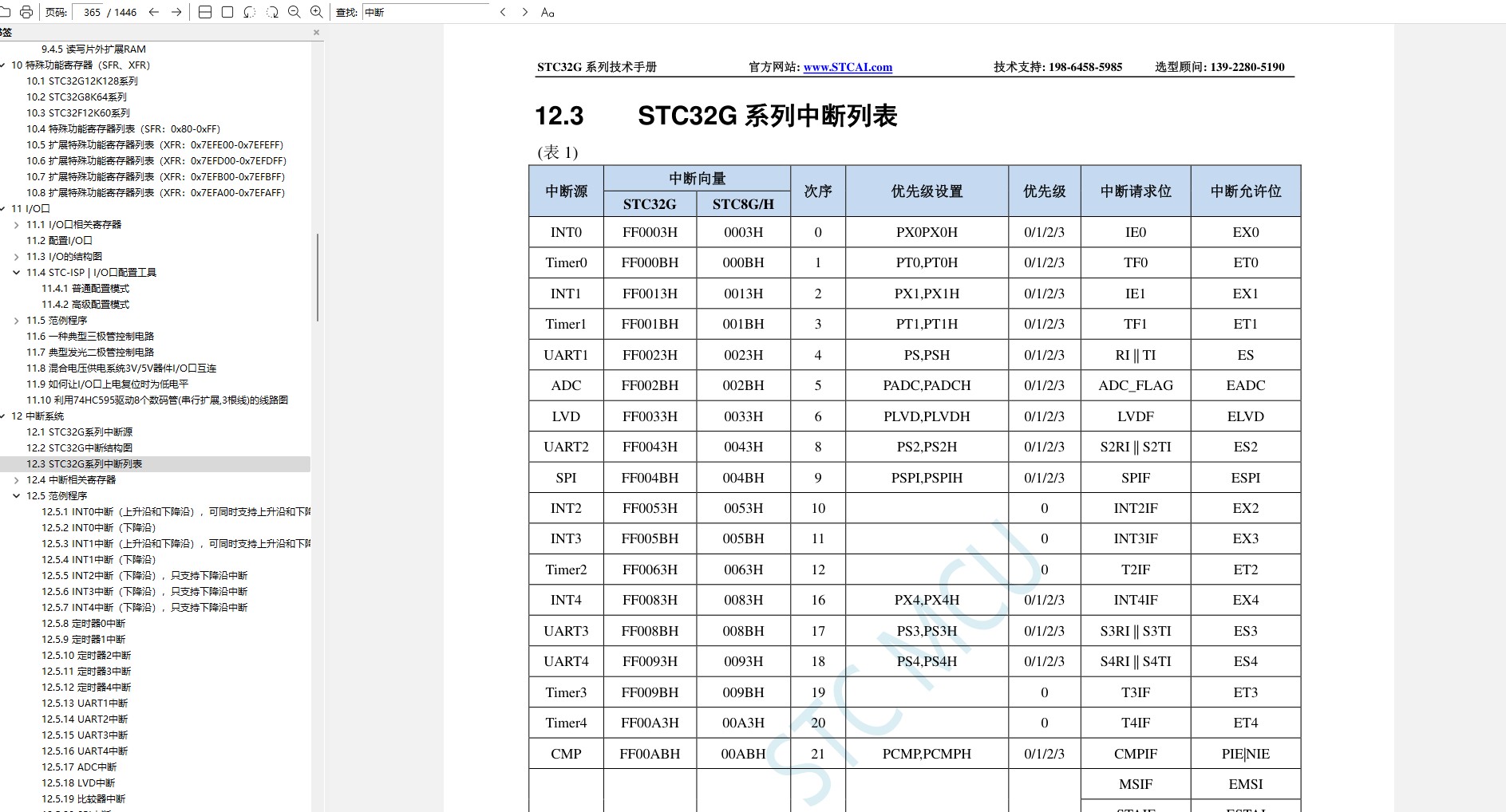This screenshot has width=1506, height=812.
Task: Click the table cell ADC_FLAG
Action: (1136, 385)
